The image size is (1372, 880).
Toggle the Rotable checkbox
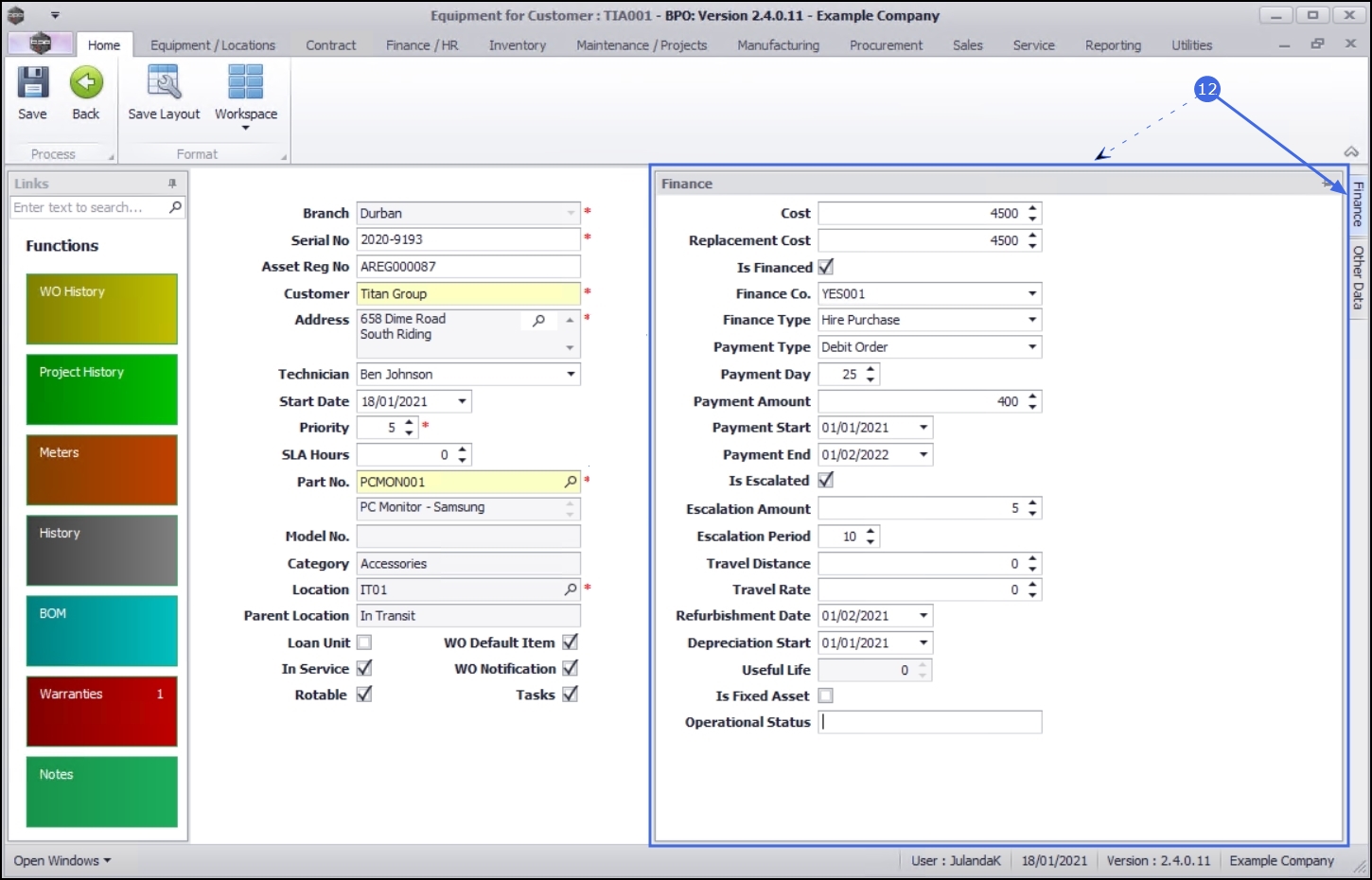tap(364, 695)
